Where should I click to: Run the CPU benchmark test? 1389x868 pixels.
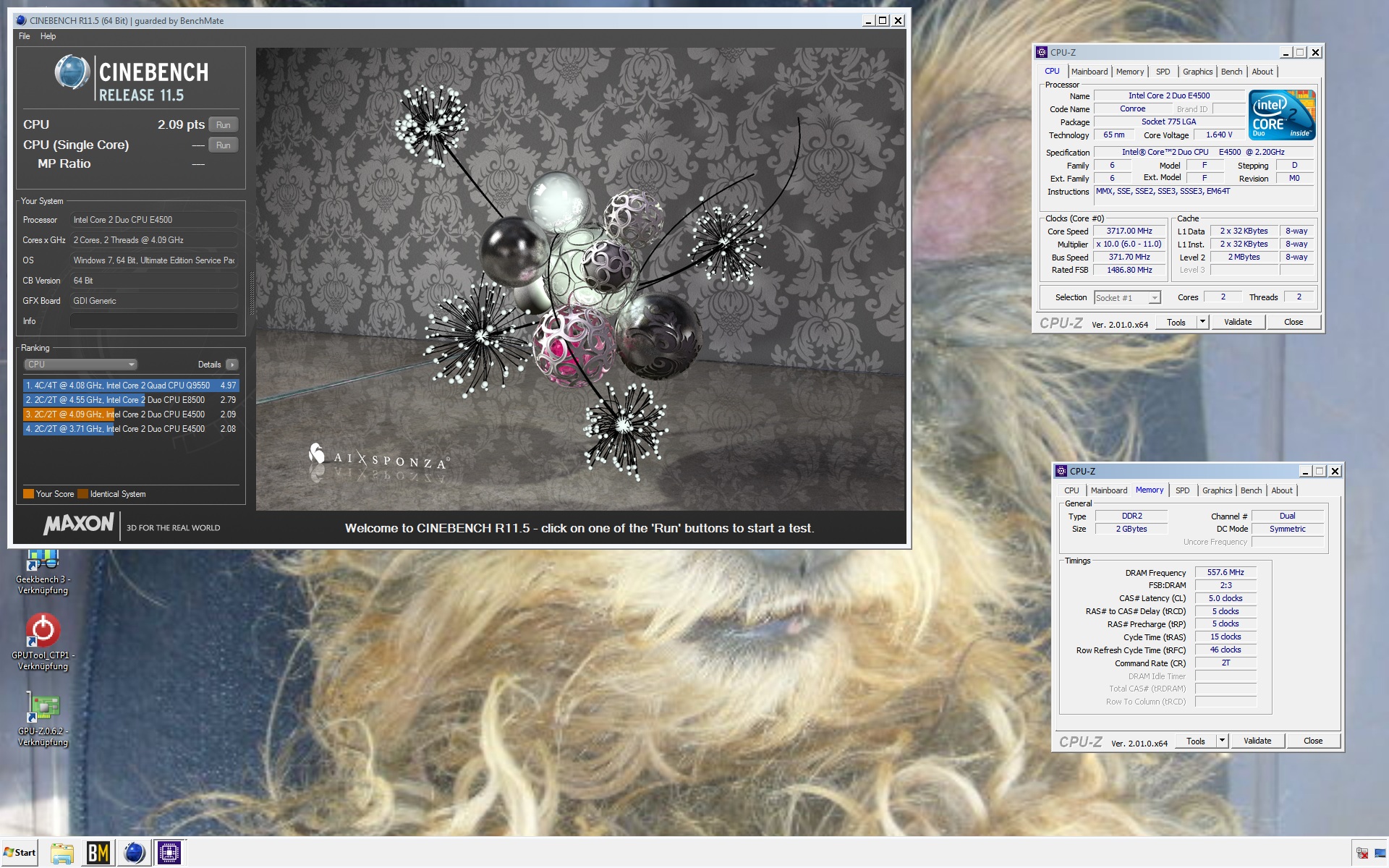223,124
